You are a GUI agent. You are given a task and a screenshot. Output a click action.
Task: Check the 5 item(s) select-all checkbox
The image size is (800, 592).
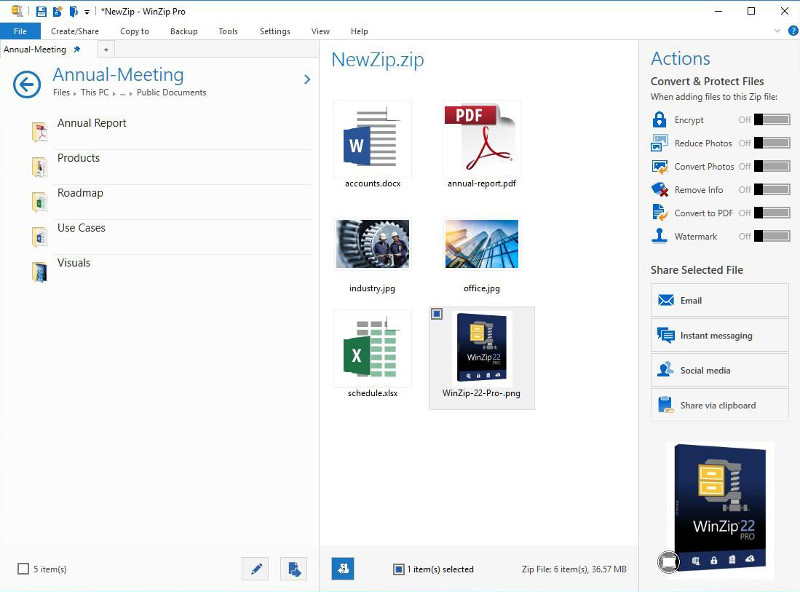click(x=23, y=569)
